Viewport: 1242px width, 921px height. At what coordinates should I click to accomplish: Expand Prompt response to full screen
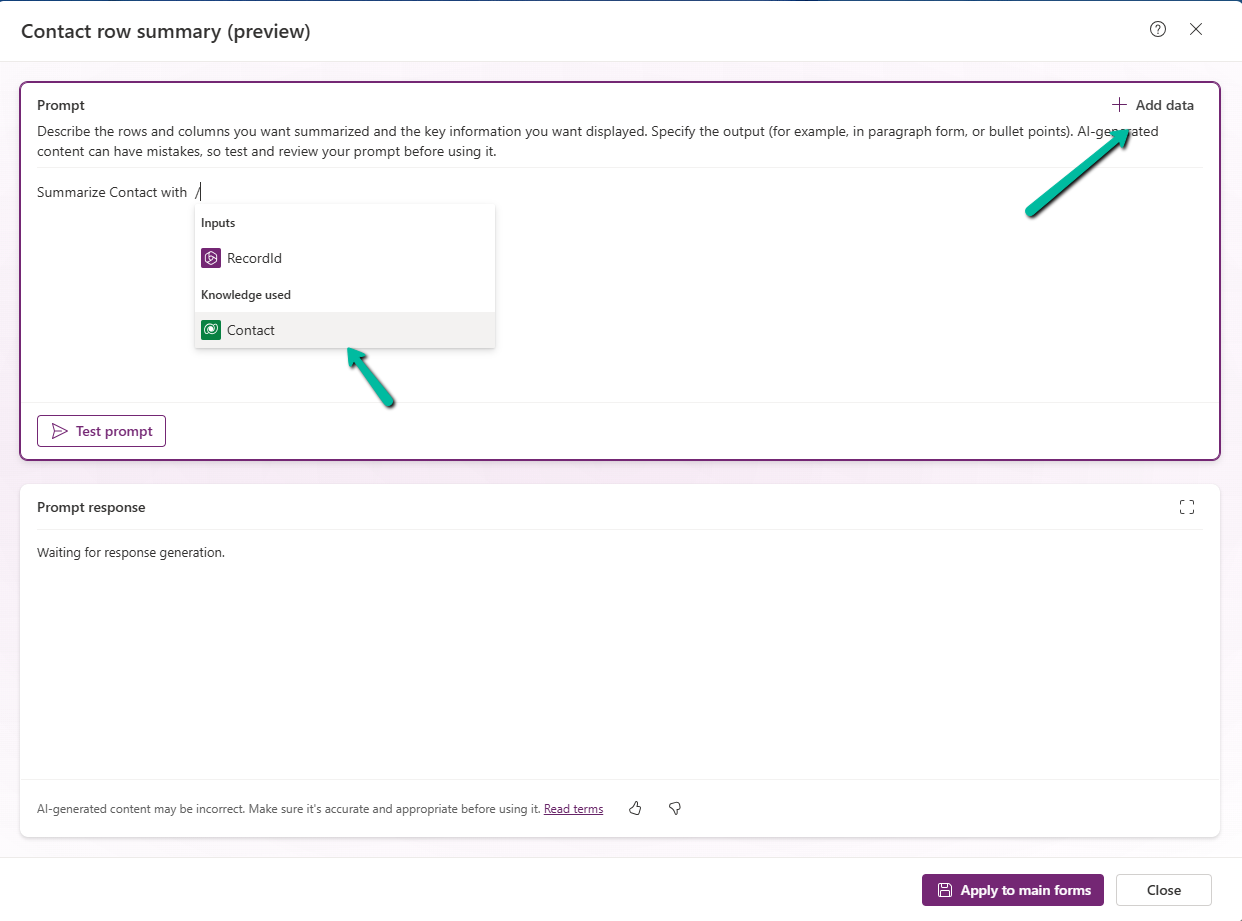1186,507
